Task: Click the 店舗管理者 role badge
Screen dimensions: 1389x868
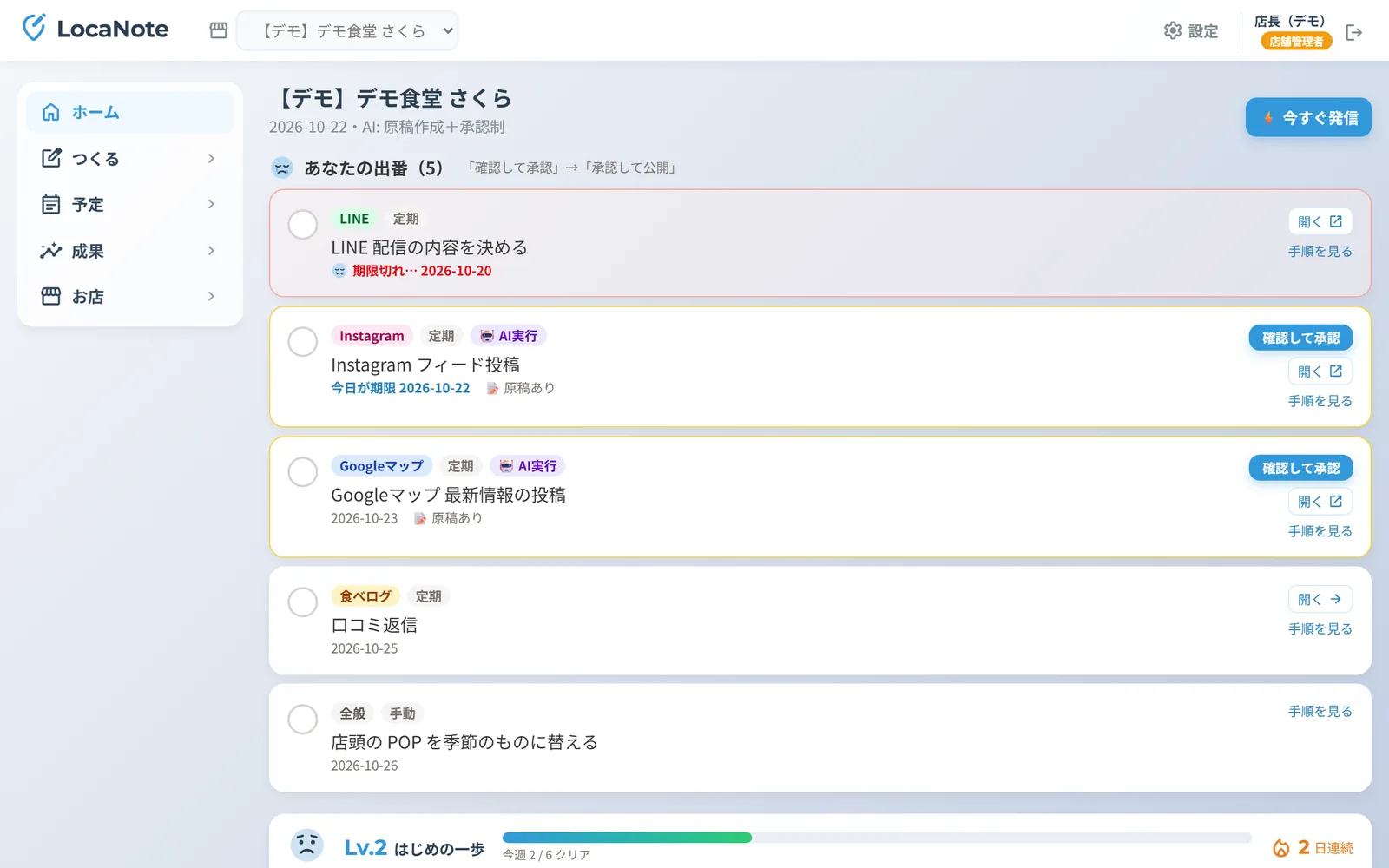Action: (1296, 42)
